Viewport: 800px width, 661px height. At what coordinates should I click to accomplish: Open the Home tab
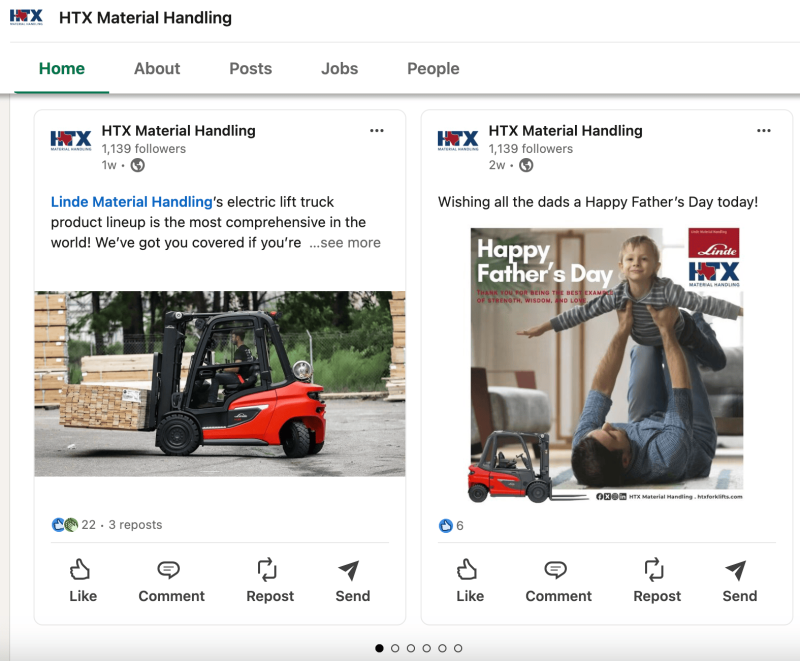62,68
